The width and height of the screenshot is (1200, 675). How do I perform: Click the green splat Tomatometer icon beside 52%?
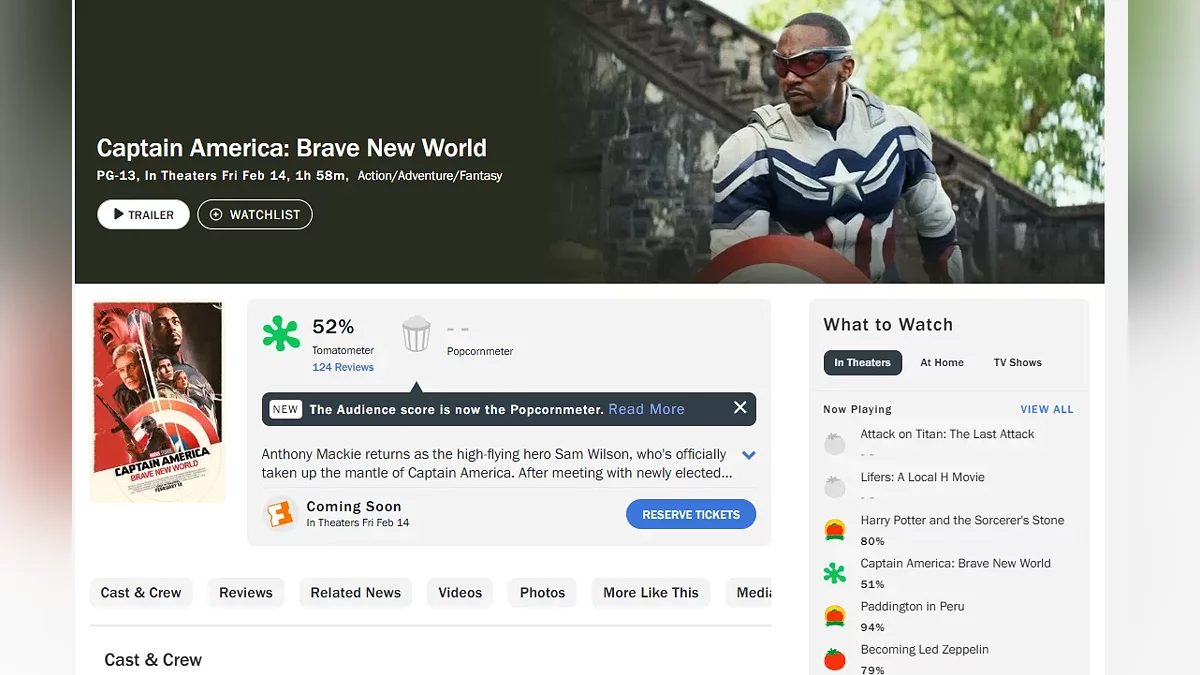pyautogui.click(x=281, y=334)
